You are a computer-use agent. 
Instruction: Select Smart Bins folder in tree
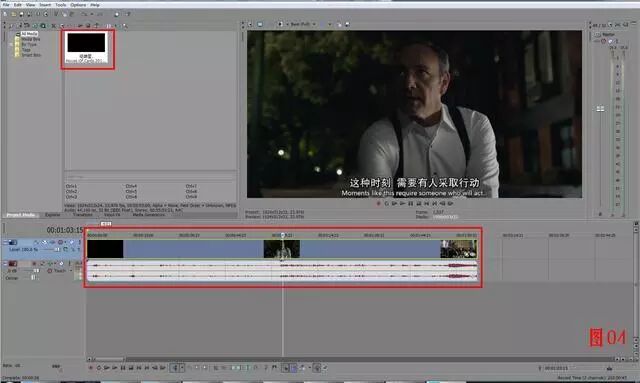(31, 55)
